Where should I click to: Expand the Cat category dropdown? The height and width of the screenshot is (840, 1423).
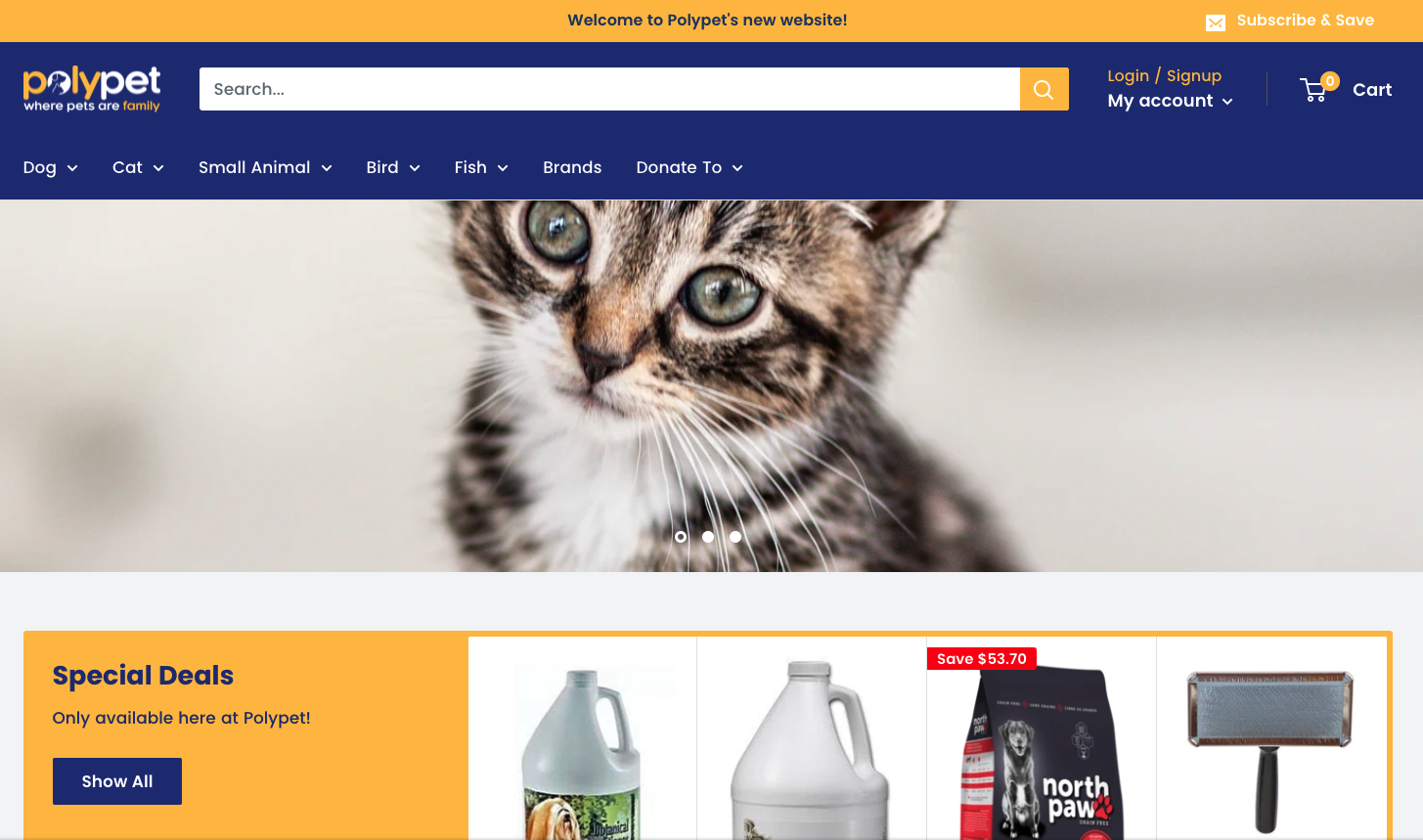pos(138,167)
